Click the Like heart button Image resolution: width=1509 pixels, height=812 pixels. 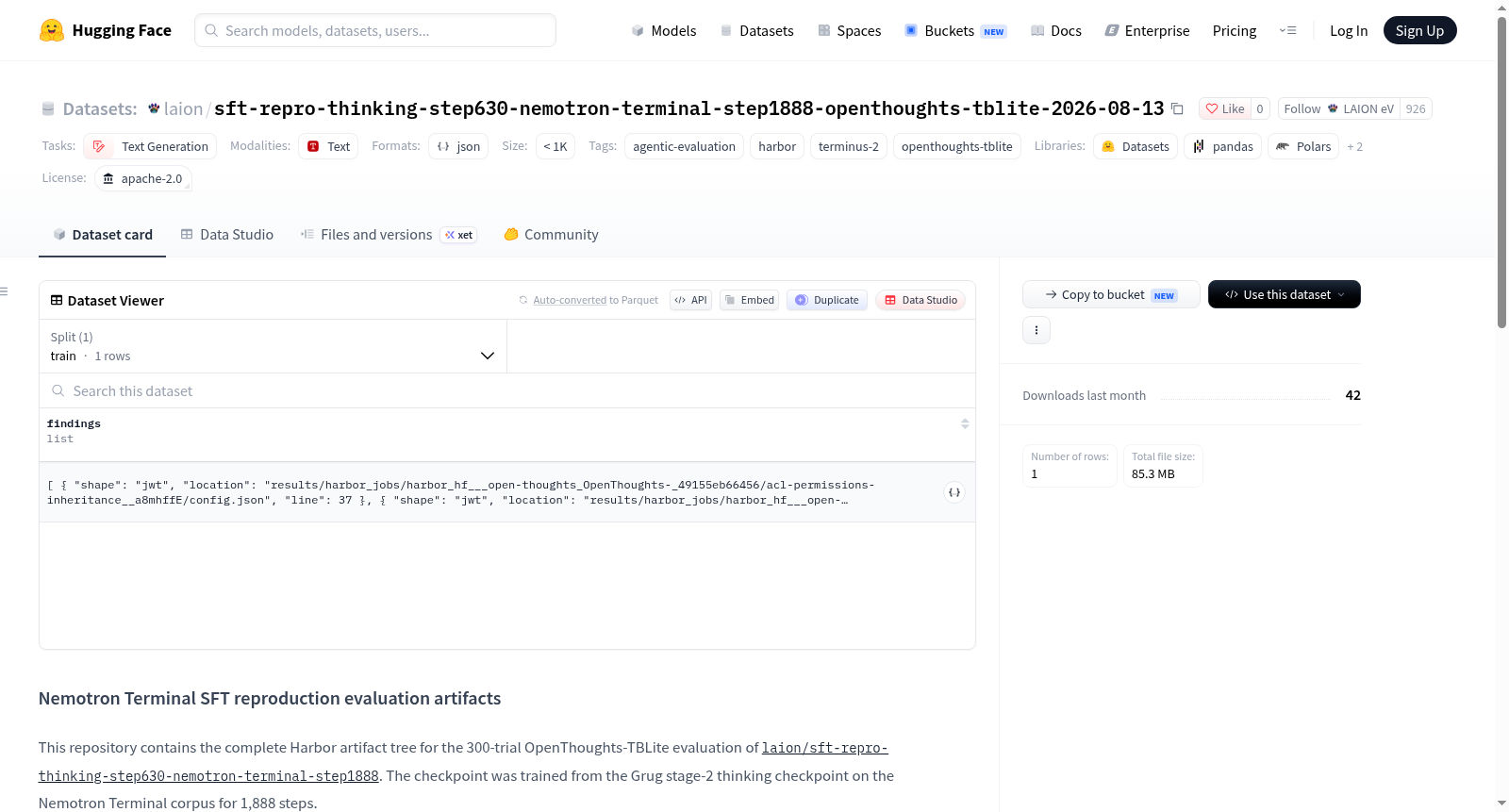click(x=1224, y=108)
